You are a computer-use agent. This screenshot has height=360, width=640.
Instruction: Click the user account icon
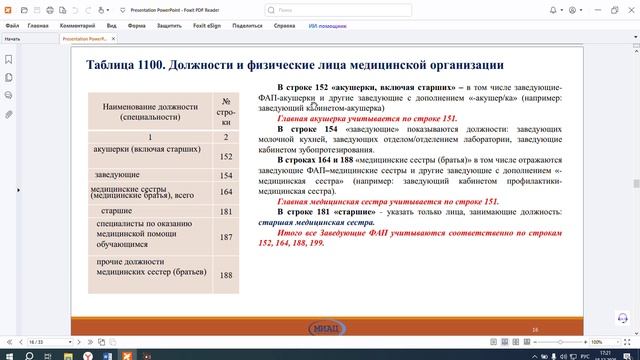[x=573, y=10]
